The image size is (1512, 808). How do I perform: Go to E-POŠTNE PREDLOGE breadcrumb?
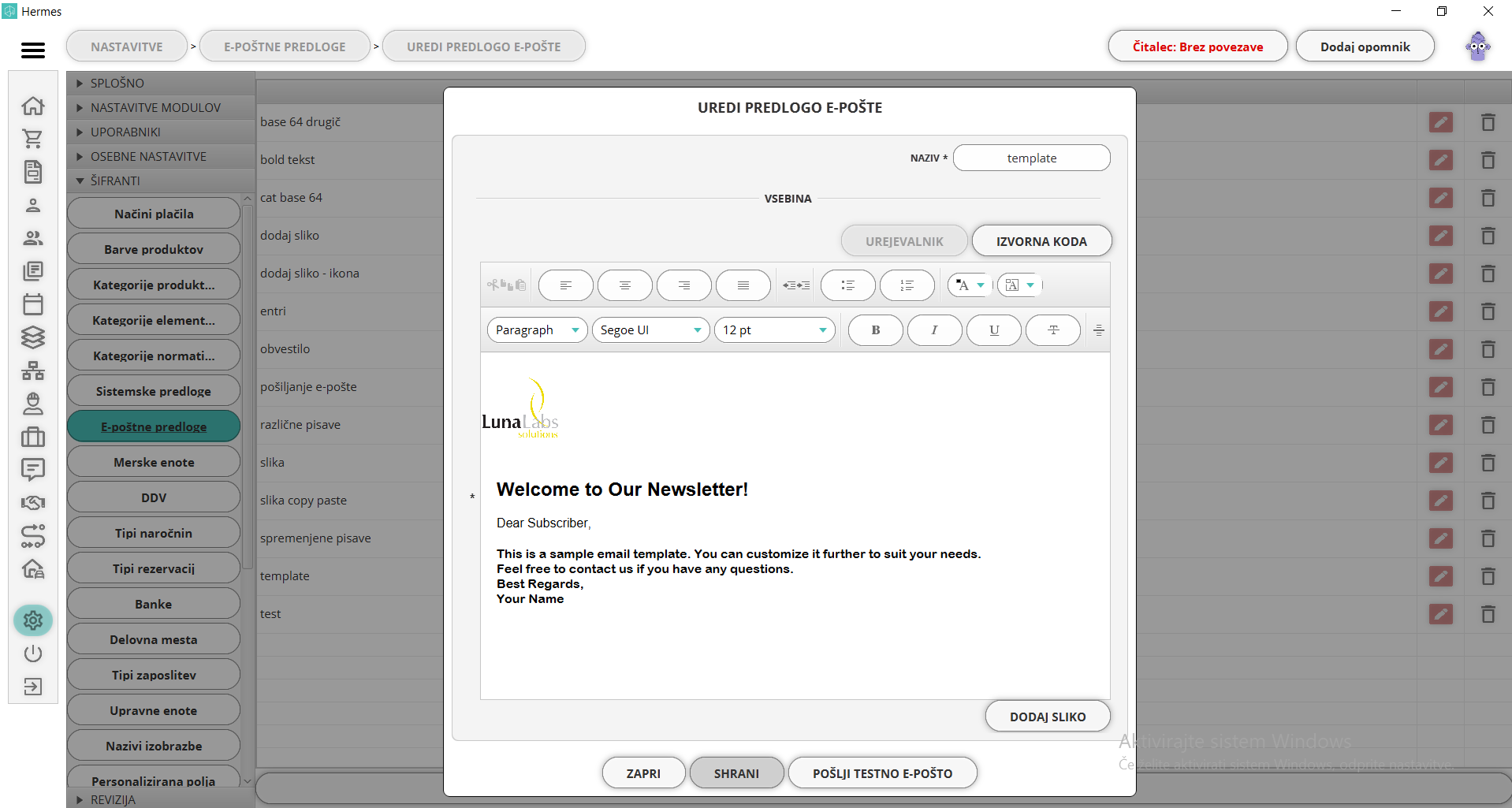click(x=285, y=47)
